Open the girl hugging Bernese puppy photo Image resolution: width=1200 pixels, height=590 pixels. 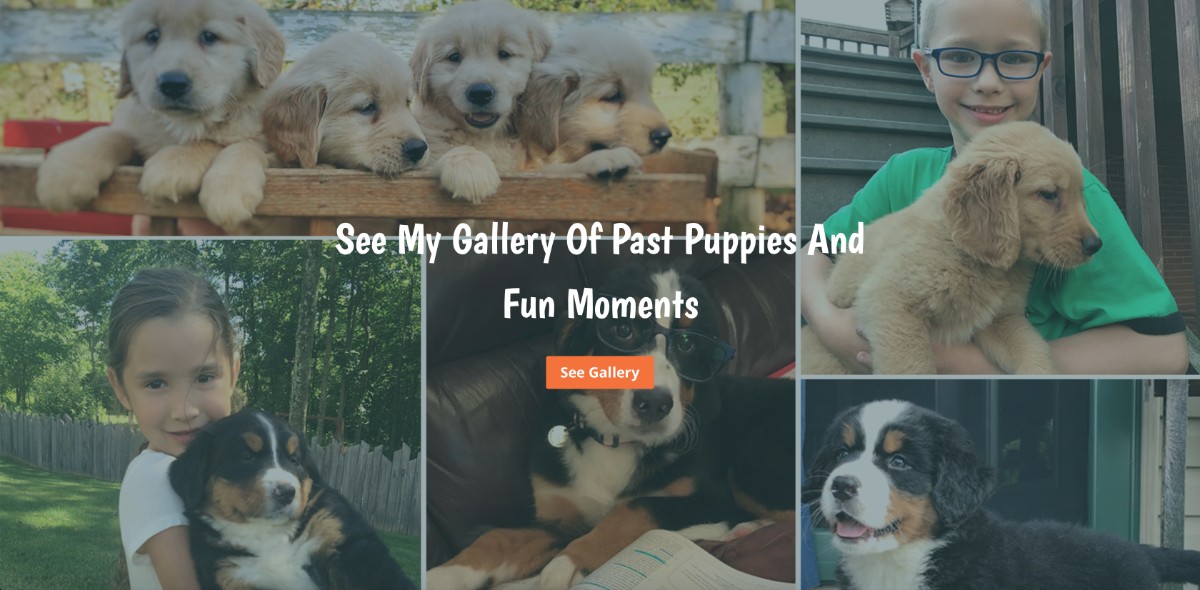(x=210, y=415)
